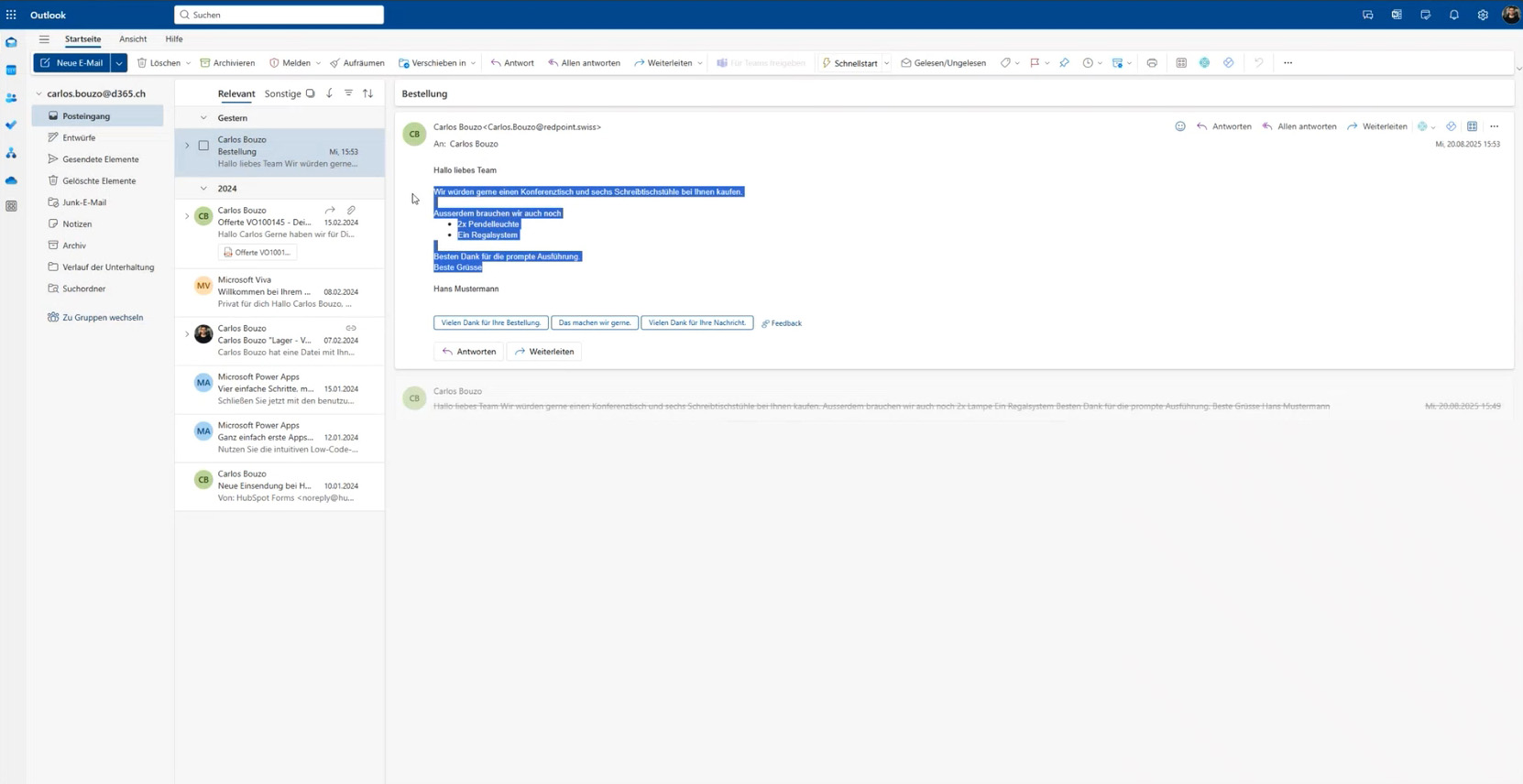Click the notification bell icon
This screenshot has width=1523, height=784.
pos(1454,15)
